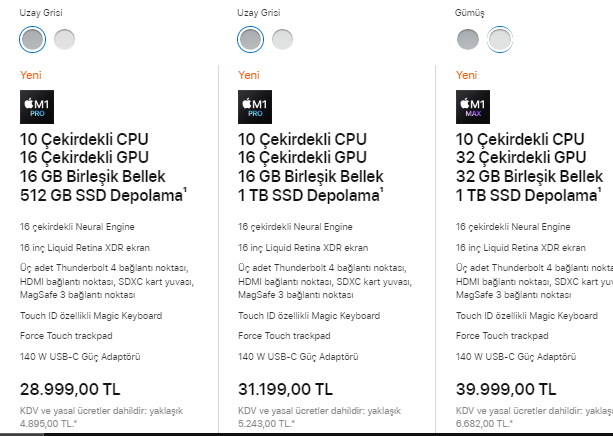The width and height of the screenshot is (613, 436).
Task: Click the M1 Pro chip icon for 512 GB model
Action: pos(36,107)
